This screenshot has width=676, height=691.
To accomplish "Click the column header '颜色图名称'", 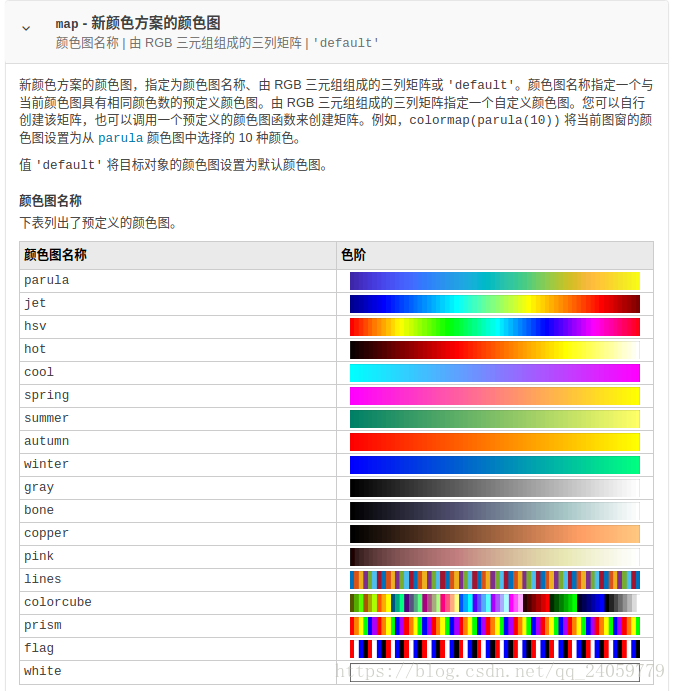I will [178, 255].
